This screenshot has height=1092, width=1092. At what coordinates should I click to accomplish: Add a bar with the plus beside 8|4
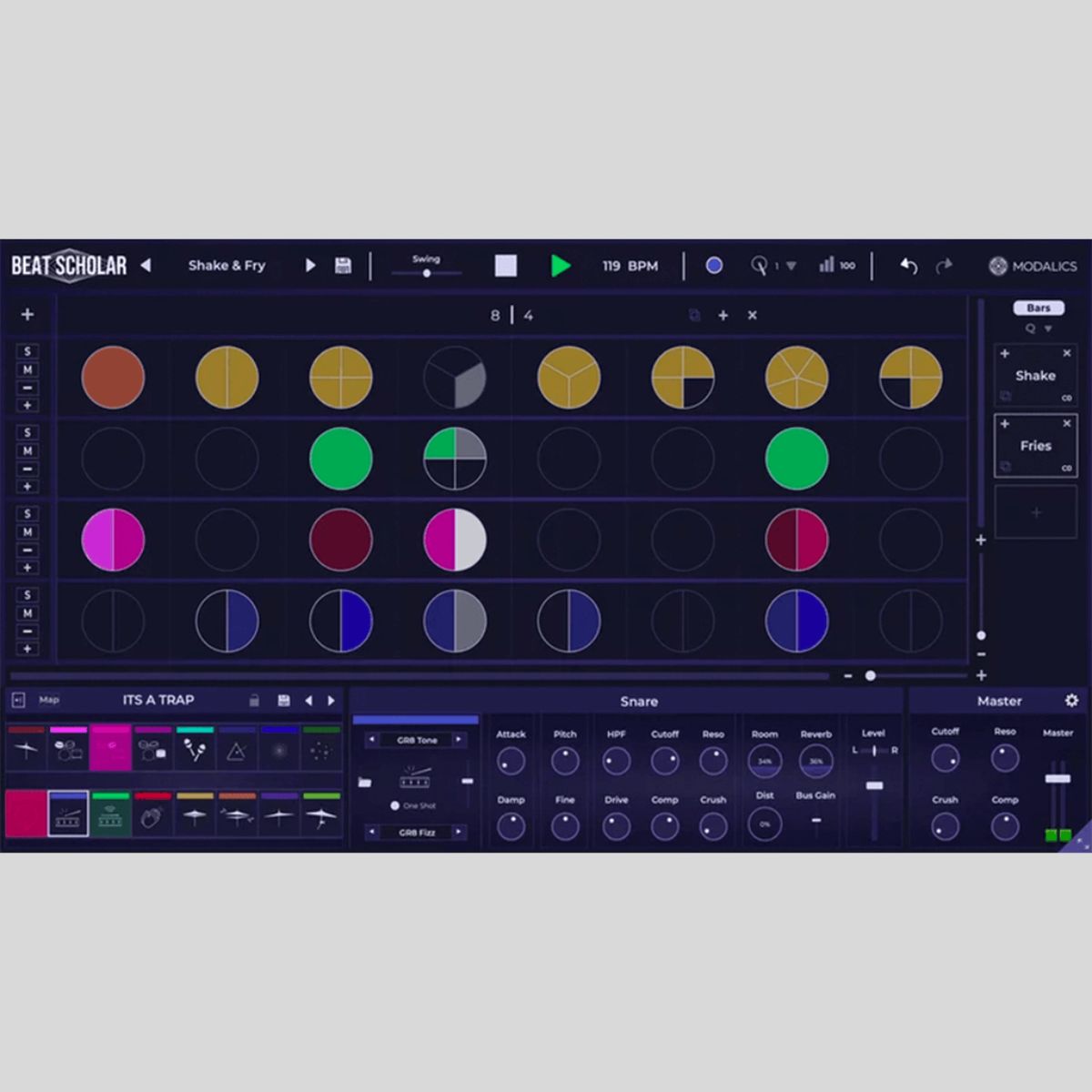coord(723,315)
